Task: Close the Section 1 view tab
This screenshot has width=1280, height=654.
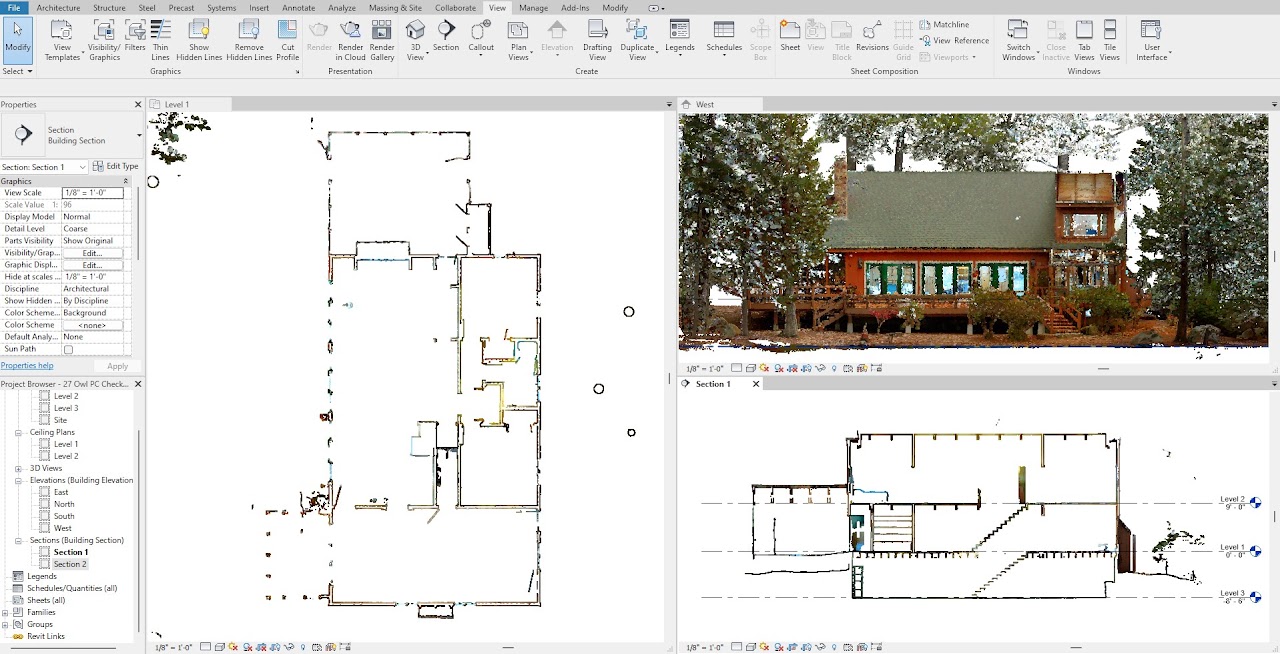Action: (756, 384)
